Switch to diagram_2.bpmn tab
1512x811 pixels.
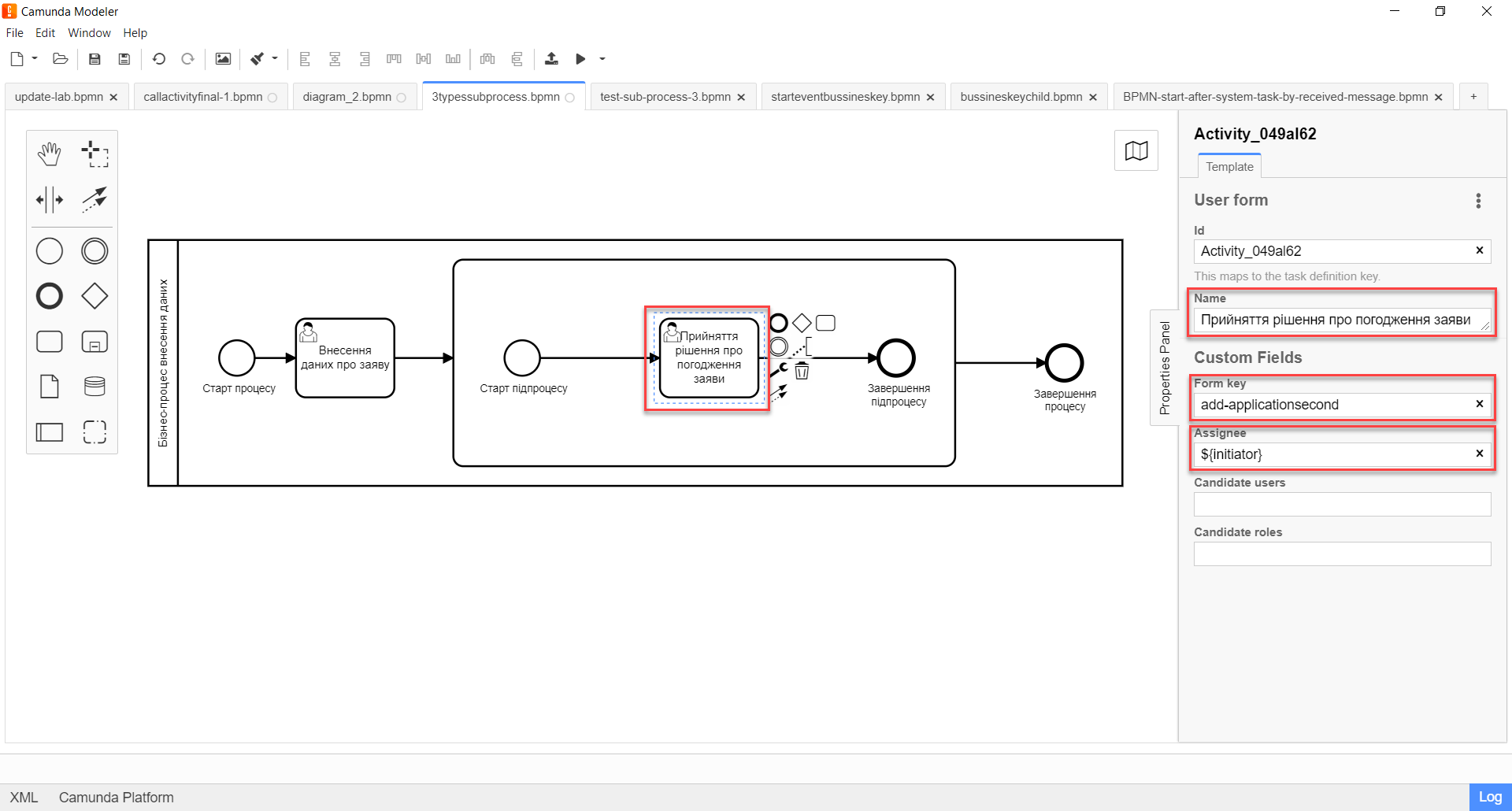point(346,97)
